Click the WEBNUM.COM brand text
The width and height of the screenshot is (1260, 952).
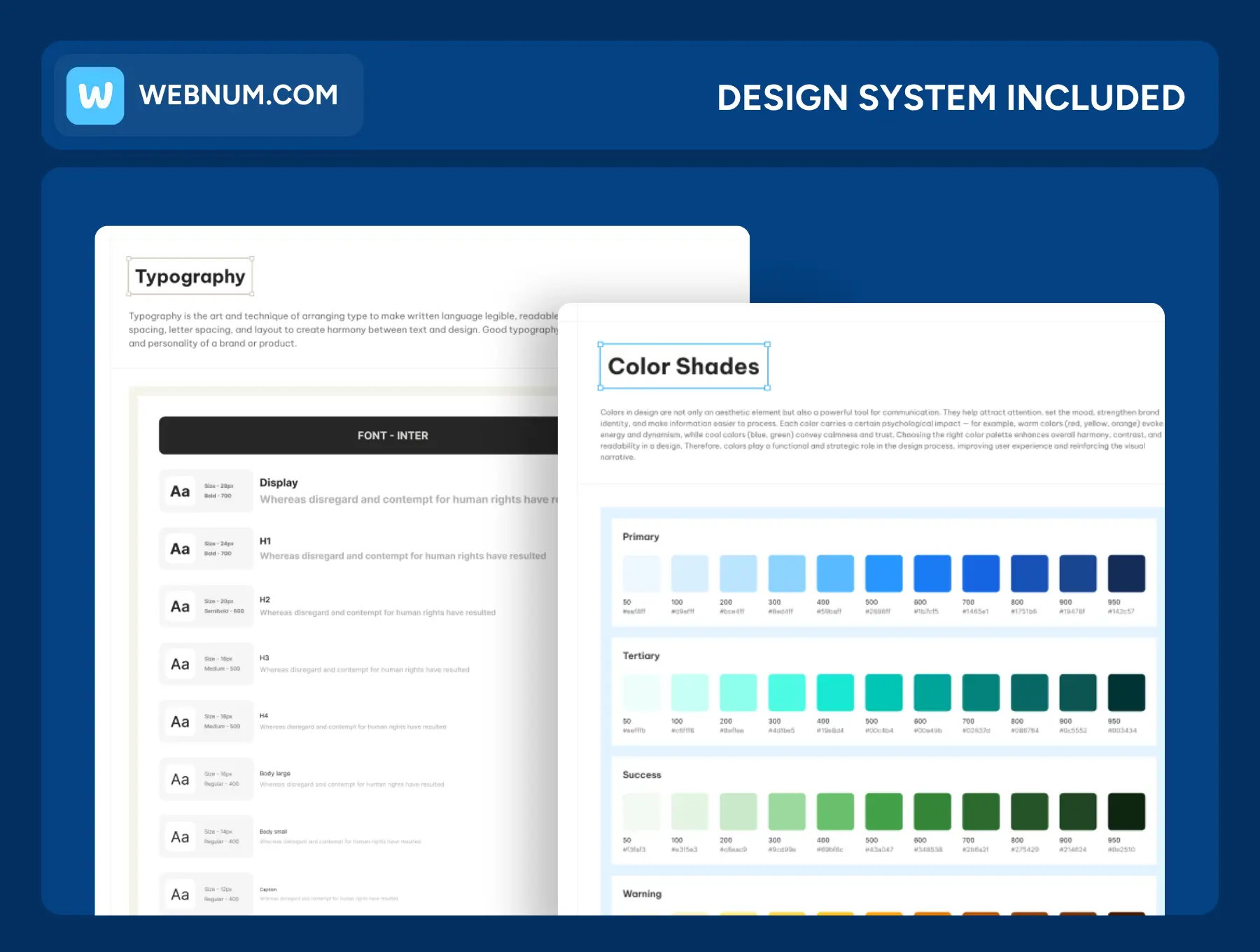(x=238, y=95)
